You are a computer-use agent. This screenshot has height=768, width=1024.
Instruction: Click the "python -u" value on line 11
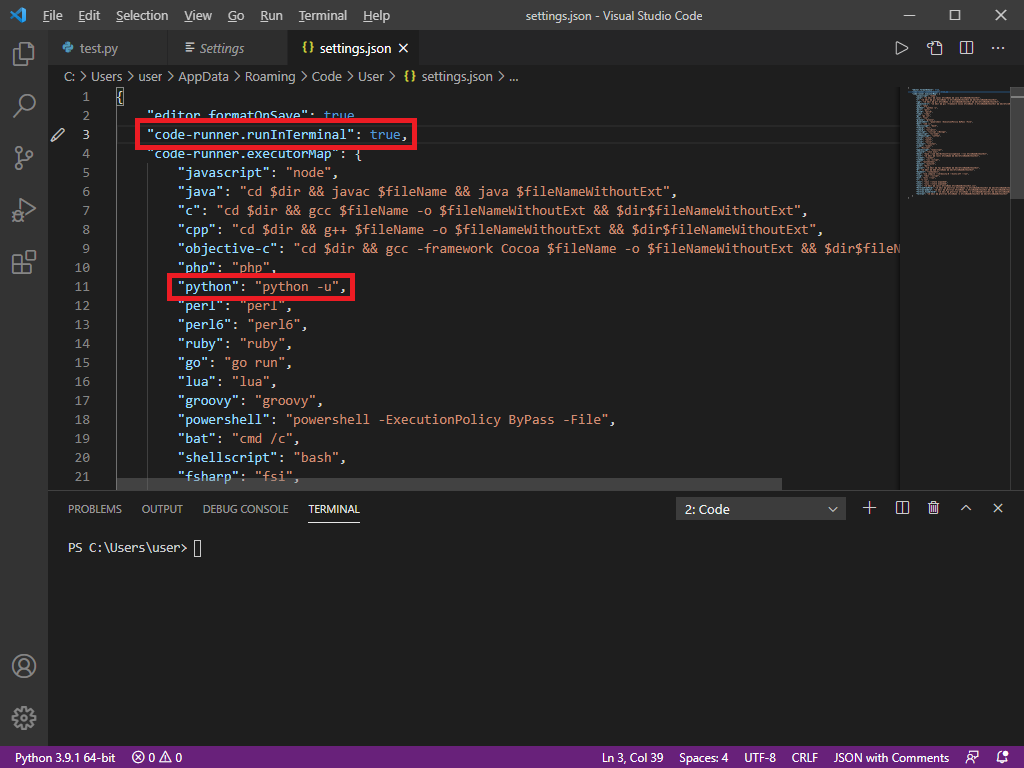click(296, 287)
